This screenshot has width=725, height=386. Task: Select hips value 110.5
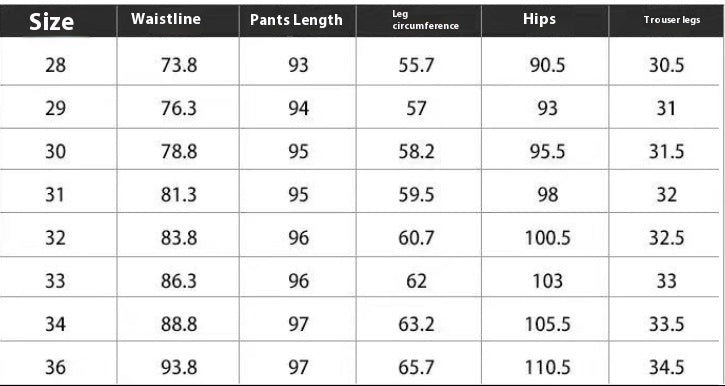(547, 368)
